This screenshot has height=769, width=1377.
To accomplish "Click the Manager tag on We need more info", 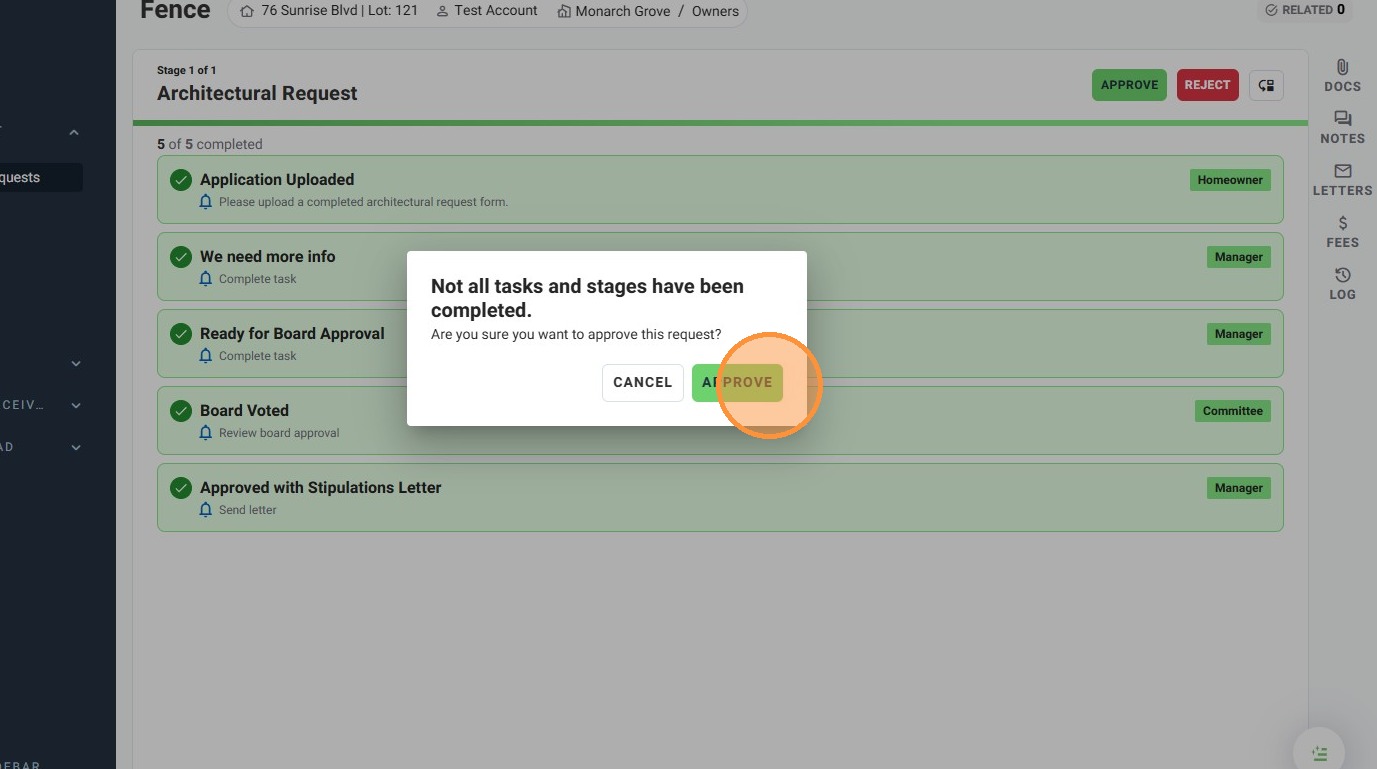I will (x=1239, y=257).
